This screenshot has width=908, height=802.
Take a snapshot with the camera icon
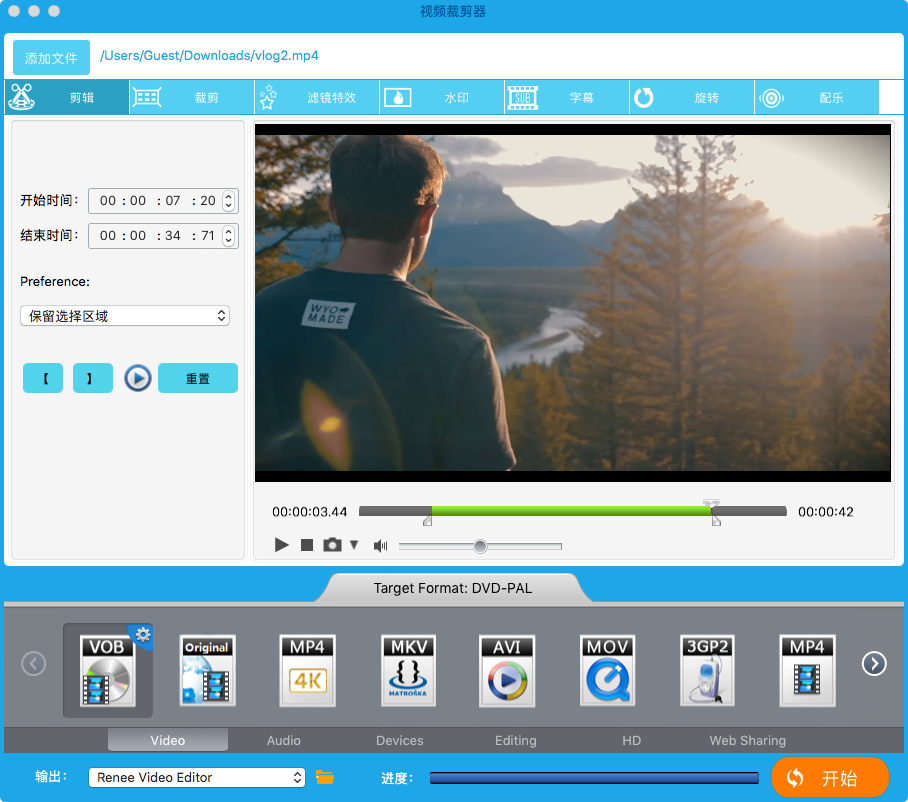332,545
